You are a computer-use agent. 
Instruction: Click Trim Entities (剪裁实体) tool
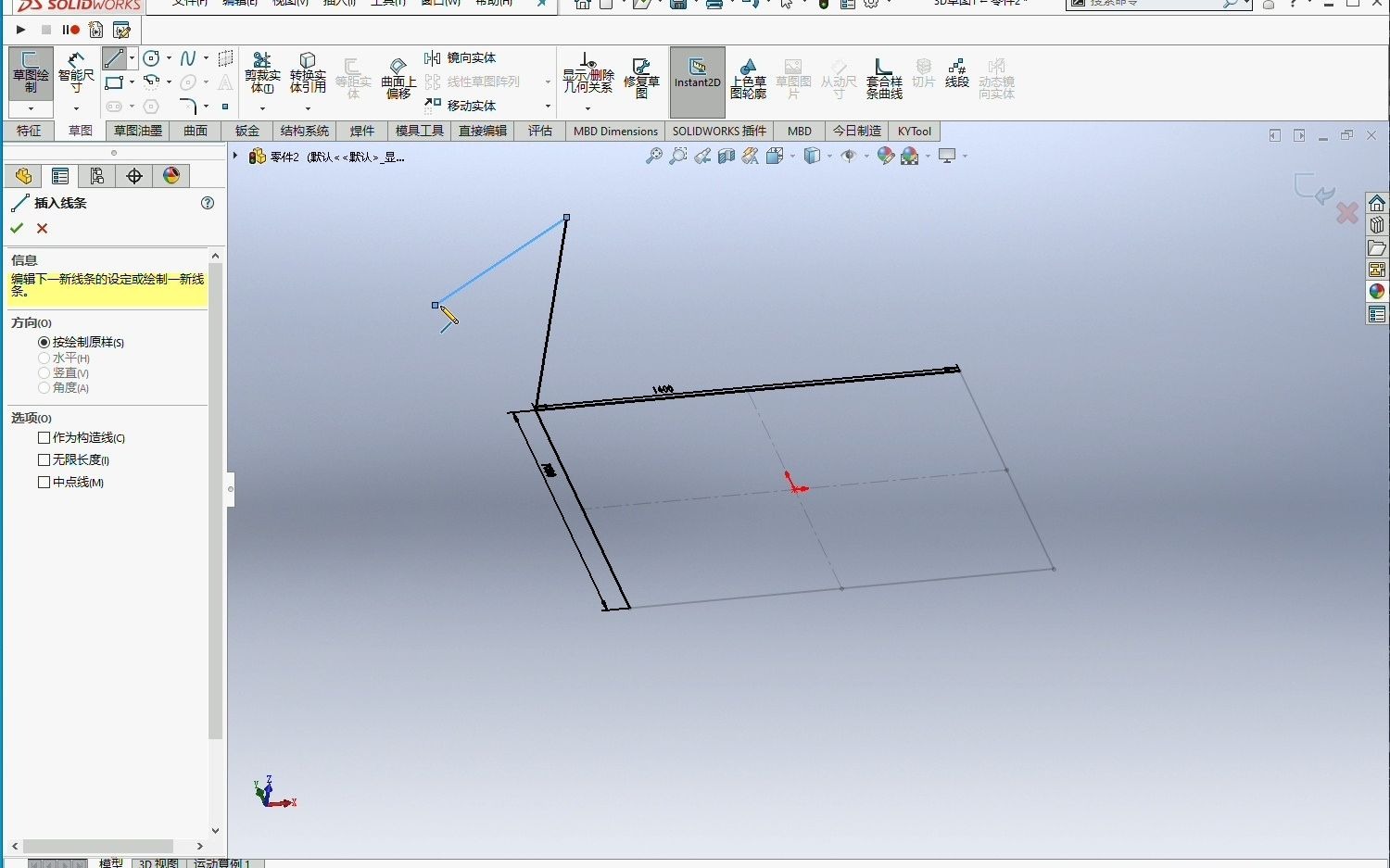click(x=262, y=73)
